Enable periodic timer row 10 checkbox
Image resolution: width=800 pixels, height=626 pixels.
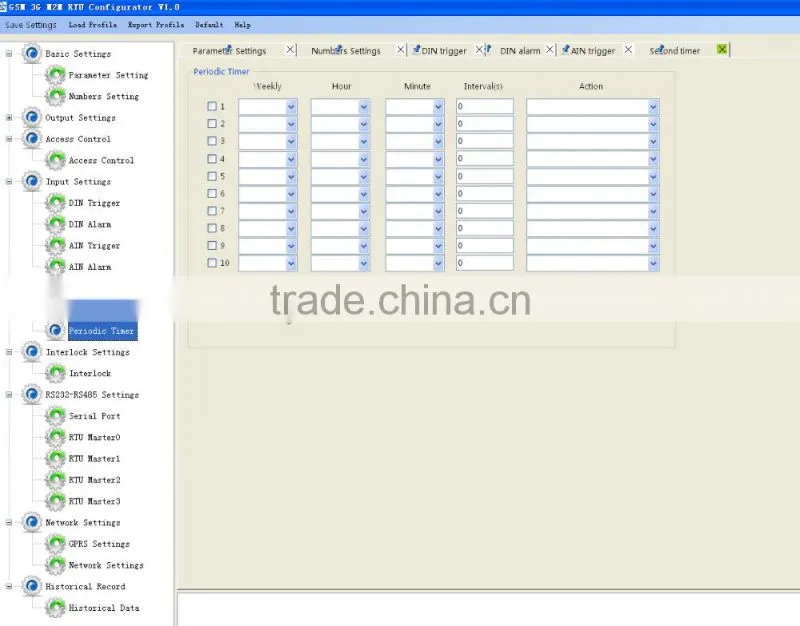212,263
